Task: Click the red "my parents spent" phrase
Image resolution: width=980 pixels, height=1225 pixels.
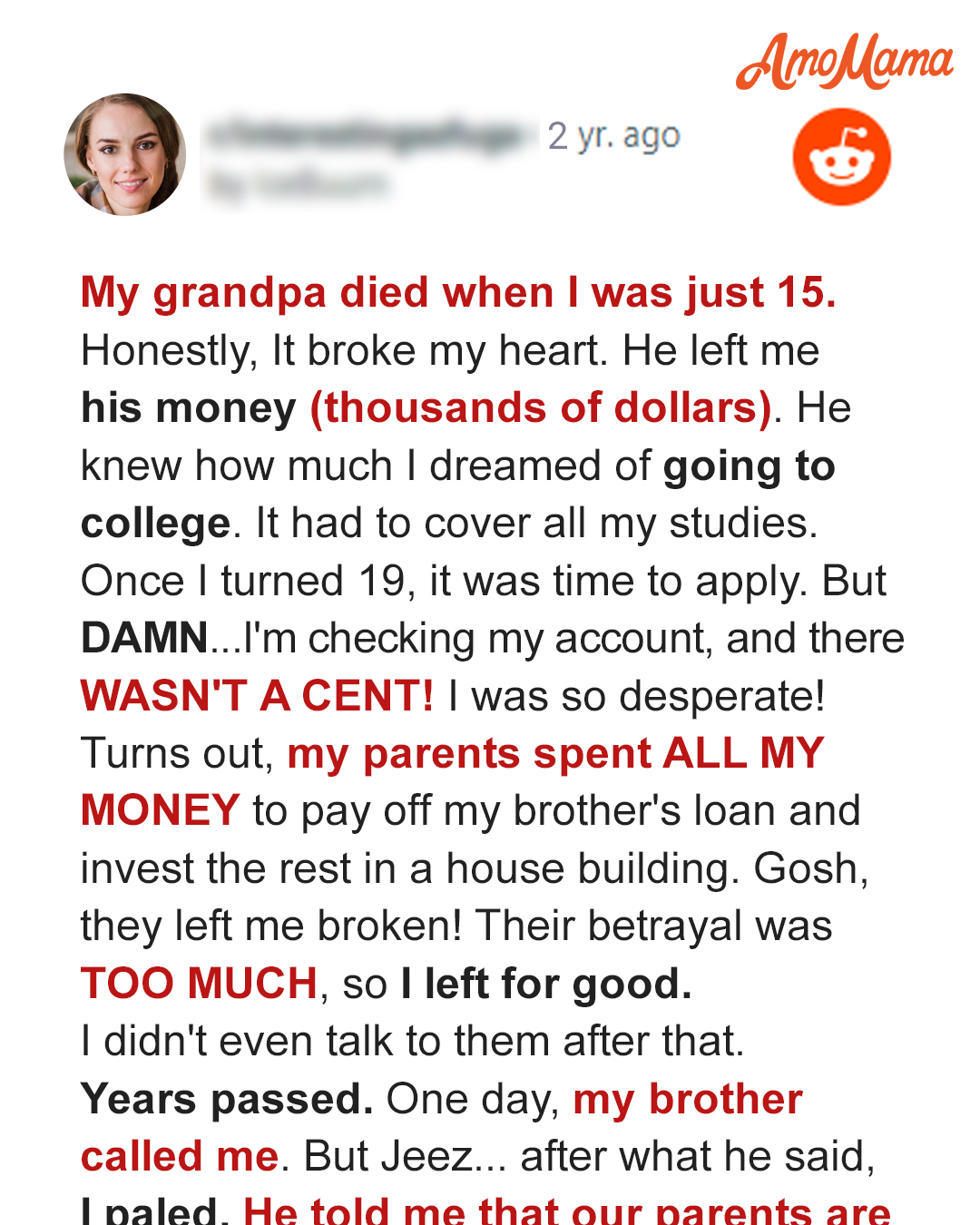Action: [x=468, y=753]
